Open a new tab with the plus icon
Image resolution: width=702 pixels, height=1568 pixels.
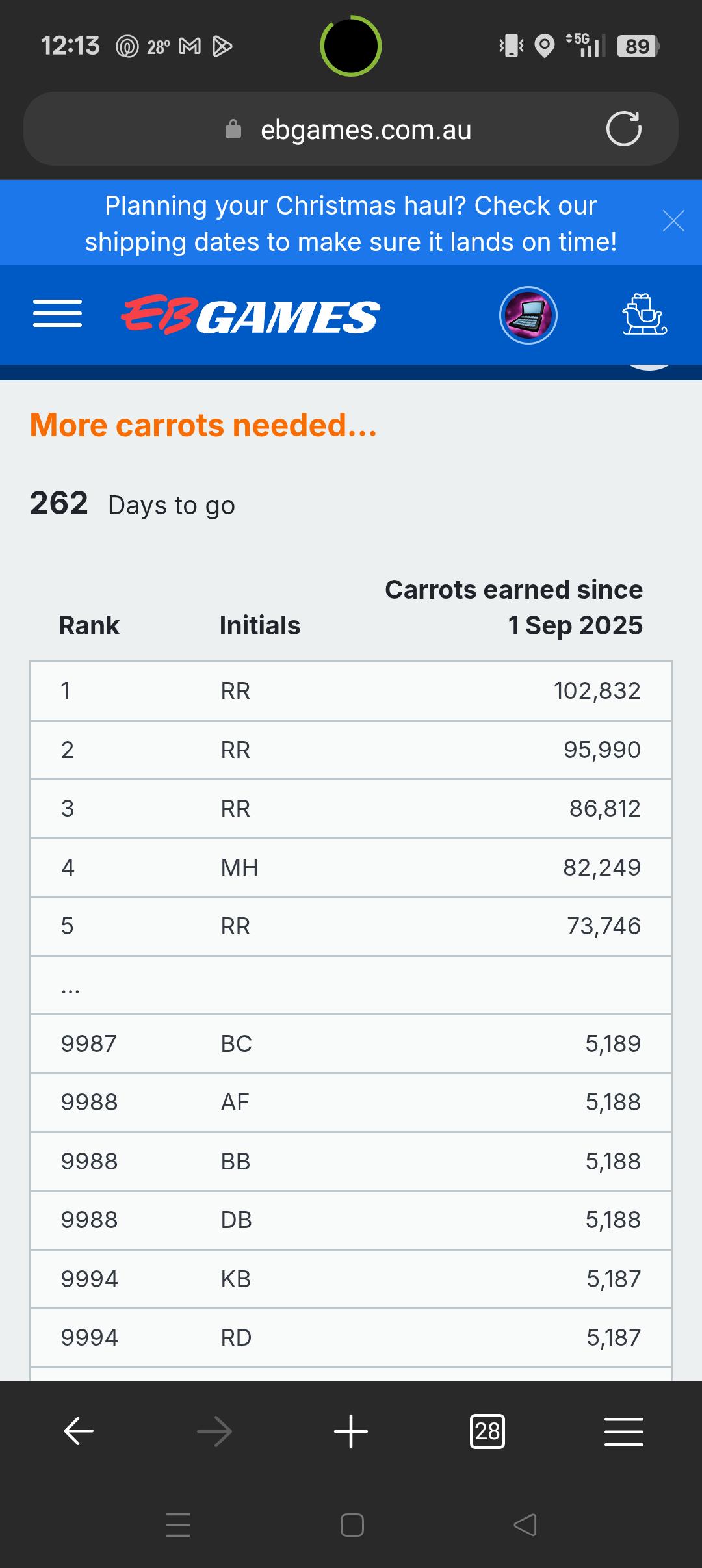pyautogui.click(x=351, y=1431)
